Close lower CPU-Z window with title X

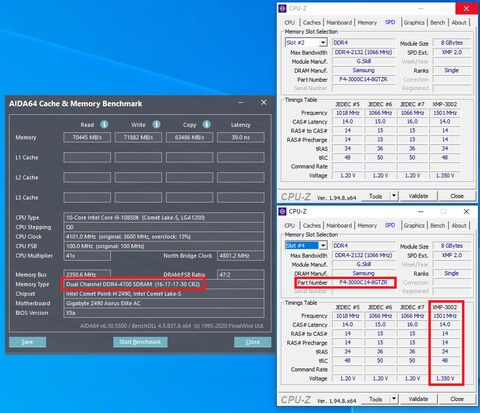[466, 211]
